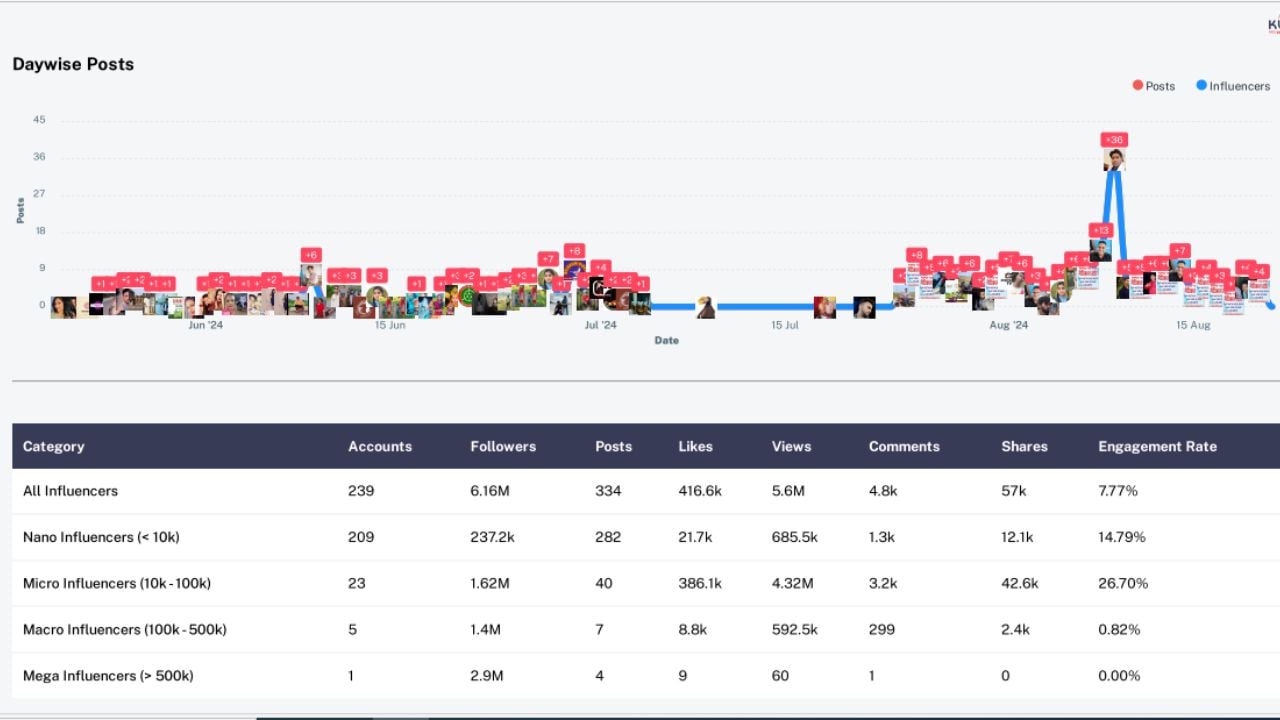Open the first post thumbnail on the chart
Viewport: 1280px width, 720px height.
coord(62,307)
